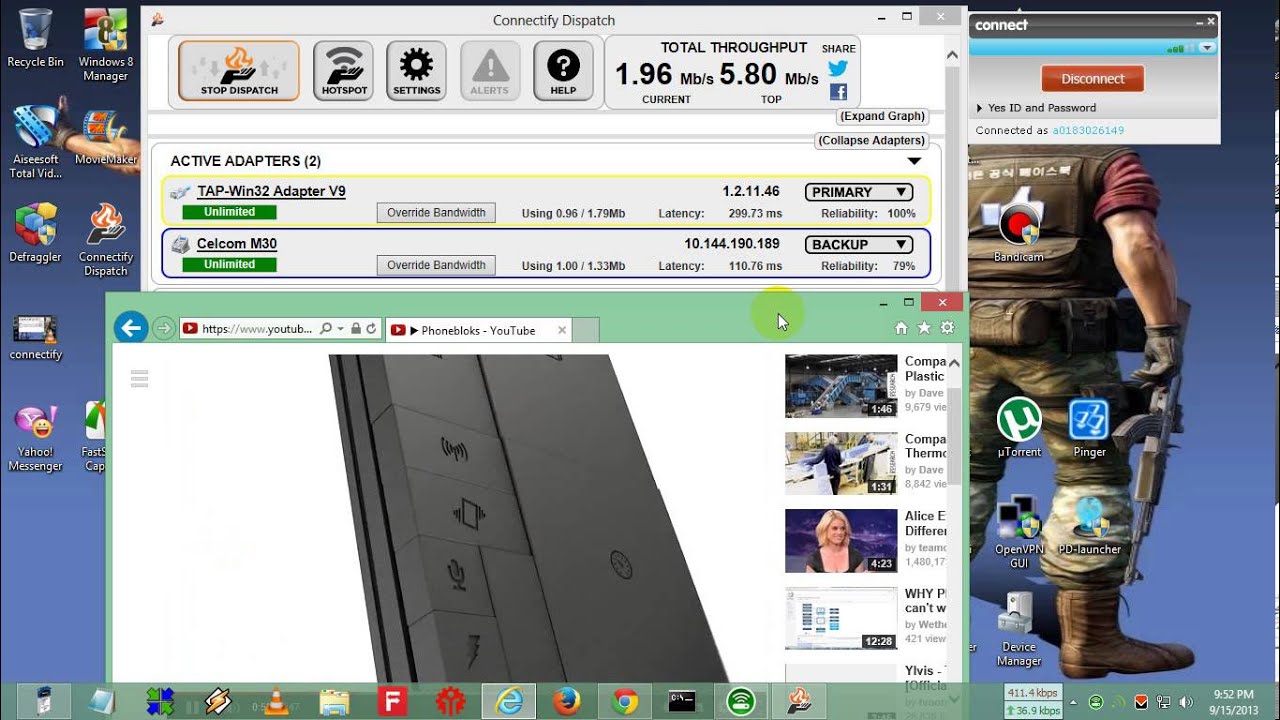The height and width of the screenshot is (720, 1280).
Task: Open Windows 8 Manager desktop icon
Action: [105, 46]
